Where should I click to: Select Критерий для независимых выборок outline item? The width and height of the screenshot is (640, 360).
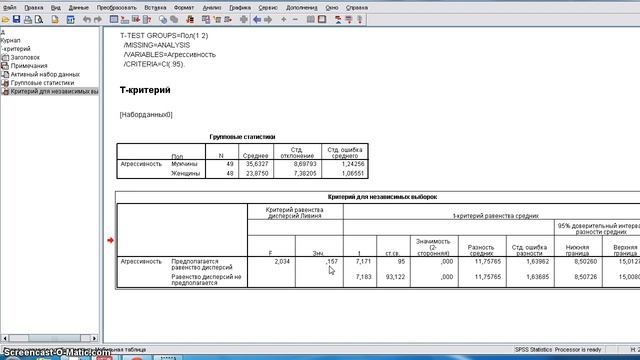coord(54,91)
